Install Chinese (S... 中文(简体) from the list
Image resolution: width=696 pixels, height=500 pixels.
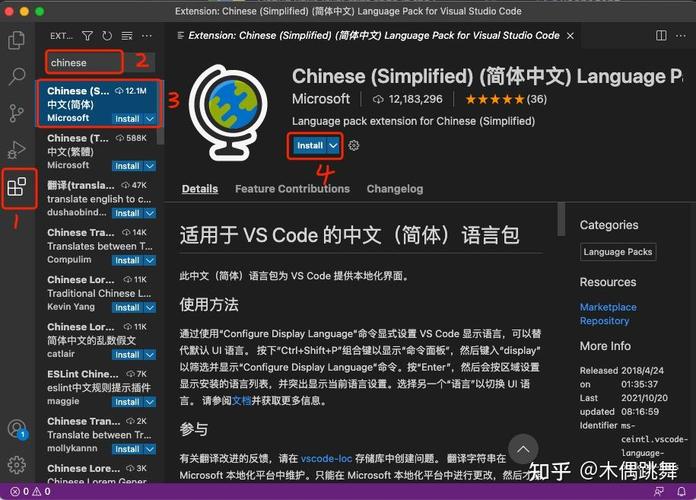[x=127, y=119]
